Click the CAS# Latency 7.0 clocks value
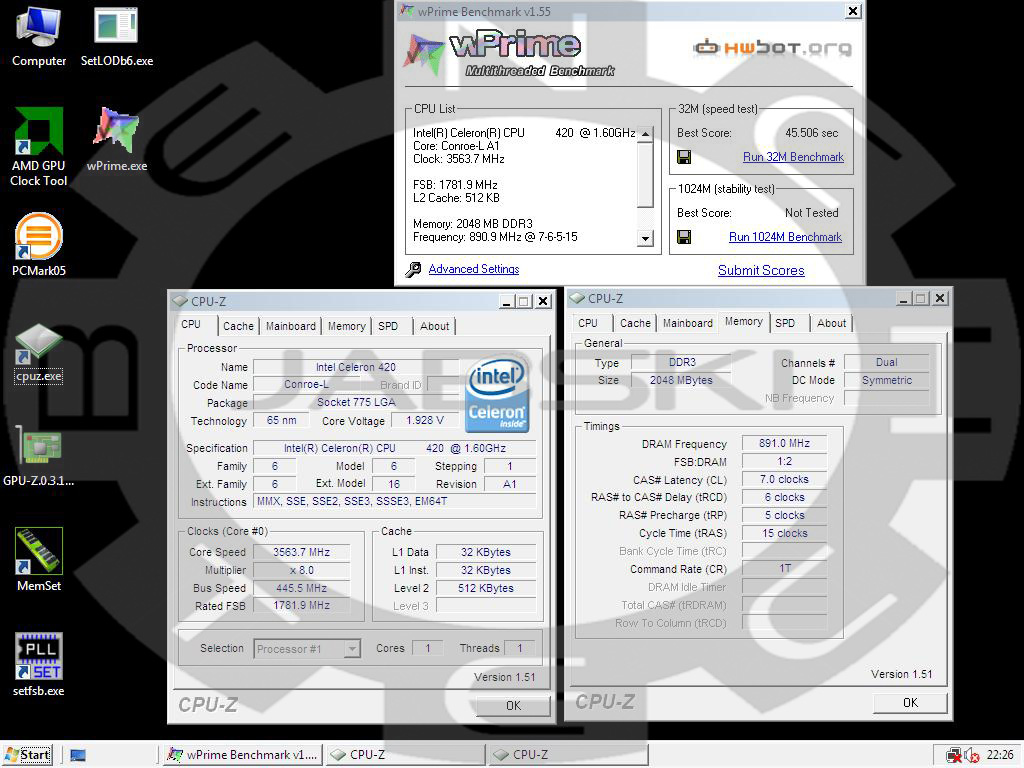The height and width of the screenshot is (768, 1024). 784,479
